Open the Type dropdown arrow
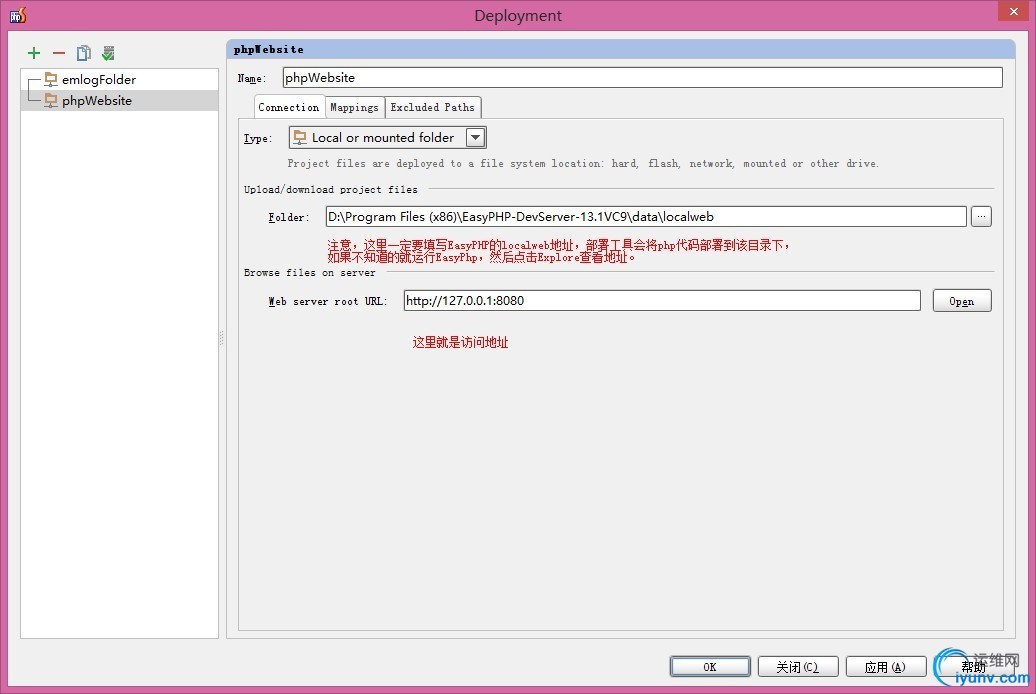Screen dimensions: 1036x694 (x=476, y=137)
